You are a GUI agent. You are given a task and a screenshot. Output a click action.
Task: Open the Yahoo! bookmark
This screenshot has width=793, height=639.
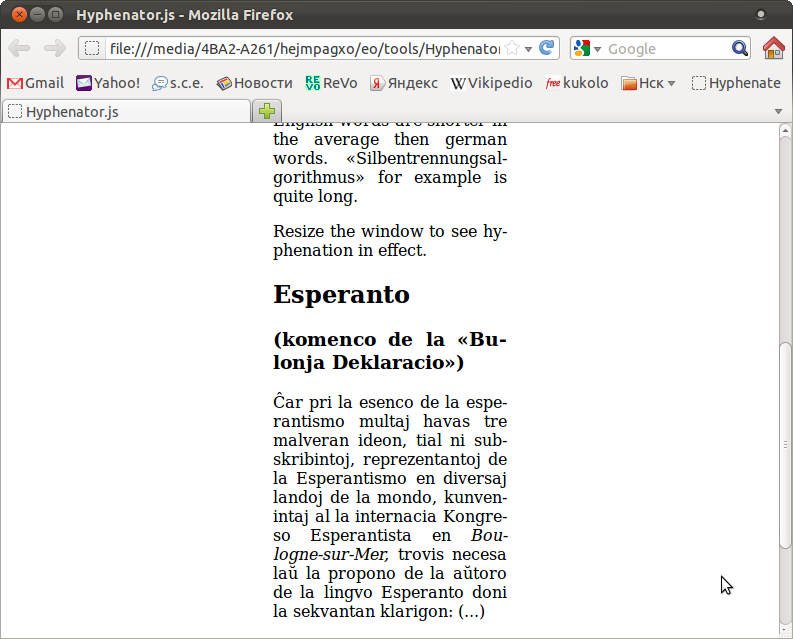coord(108,83)
